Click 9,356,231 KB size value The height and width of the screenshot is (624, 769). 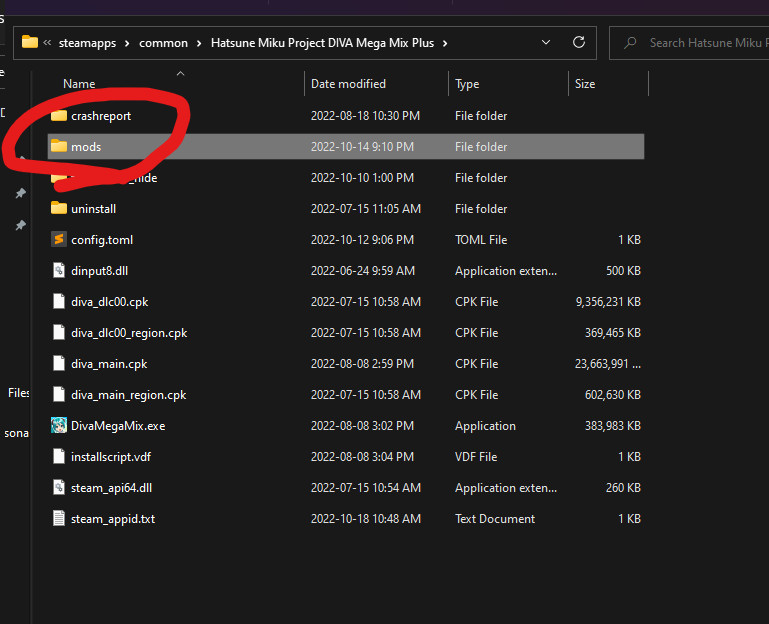(608, 302)
